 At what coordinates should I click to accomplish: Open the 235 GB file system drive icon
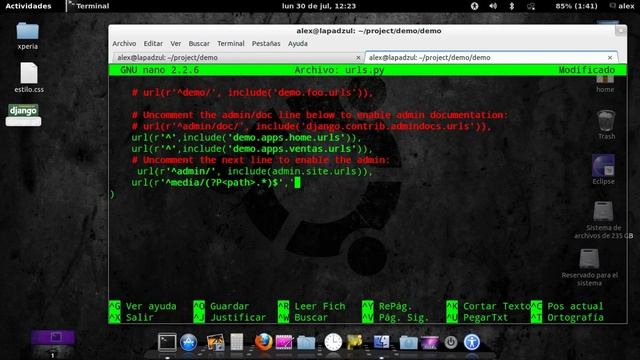(603, 220)
